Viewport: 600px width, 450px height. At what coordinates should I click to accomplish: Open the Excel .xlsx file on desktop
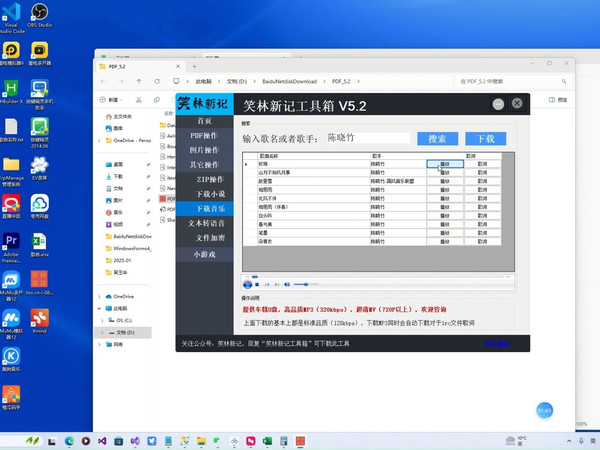pos(39,245)
